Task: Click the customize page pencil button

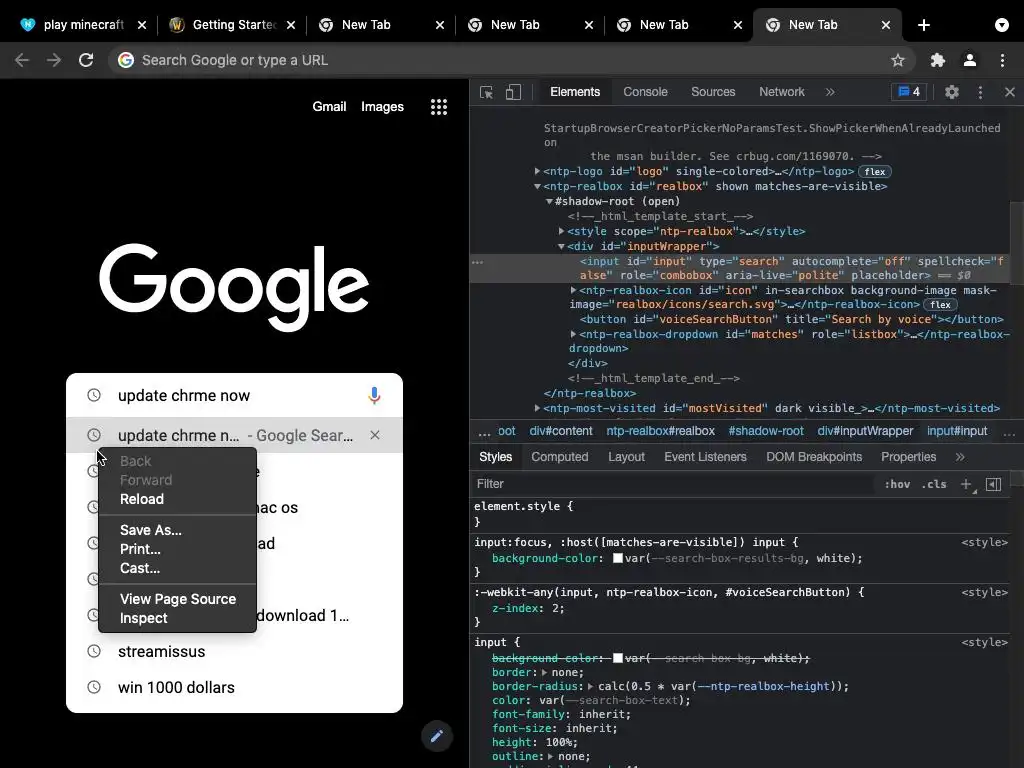Action: [x=436, y=736]
